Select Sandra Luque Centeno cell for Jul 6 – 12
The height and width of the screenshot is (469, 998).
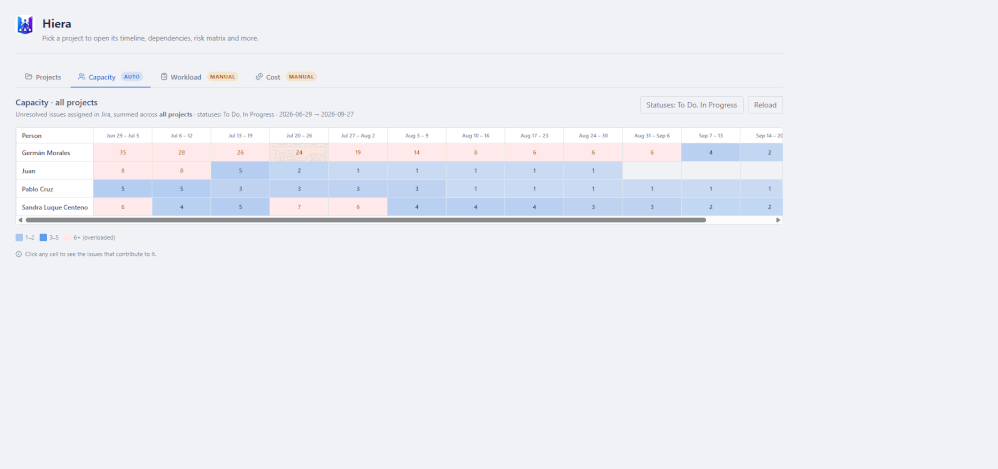181,207
